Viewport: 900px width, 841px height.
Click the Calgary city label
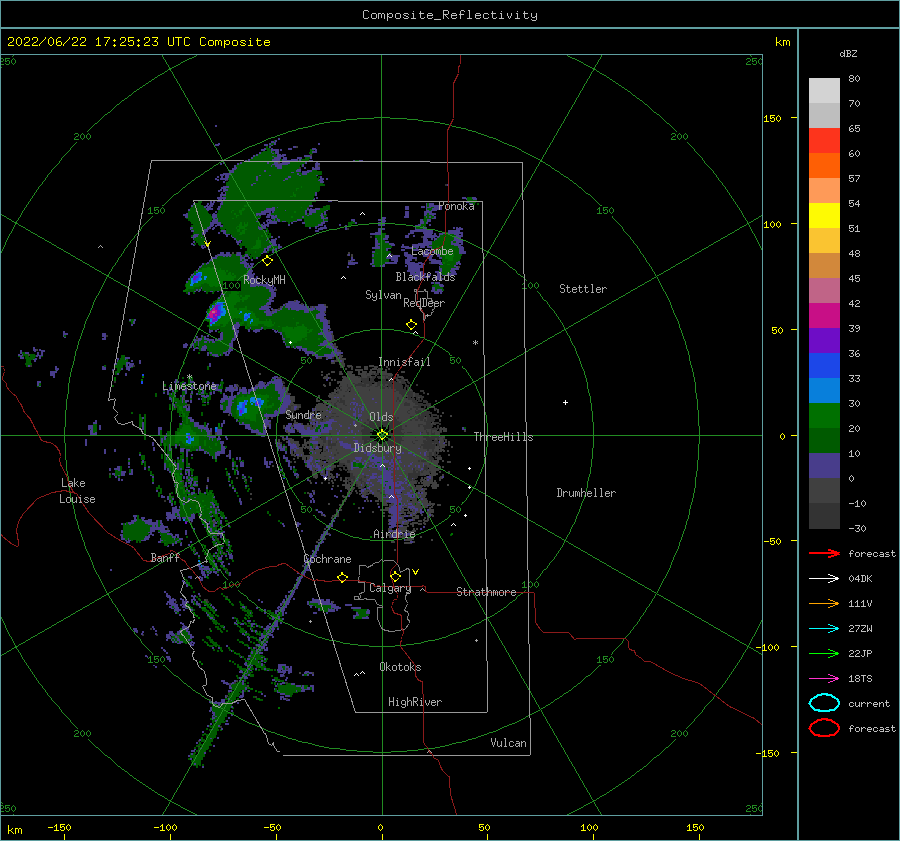click(x=390, y=588)
